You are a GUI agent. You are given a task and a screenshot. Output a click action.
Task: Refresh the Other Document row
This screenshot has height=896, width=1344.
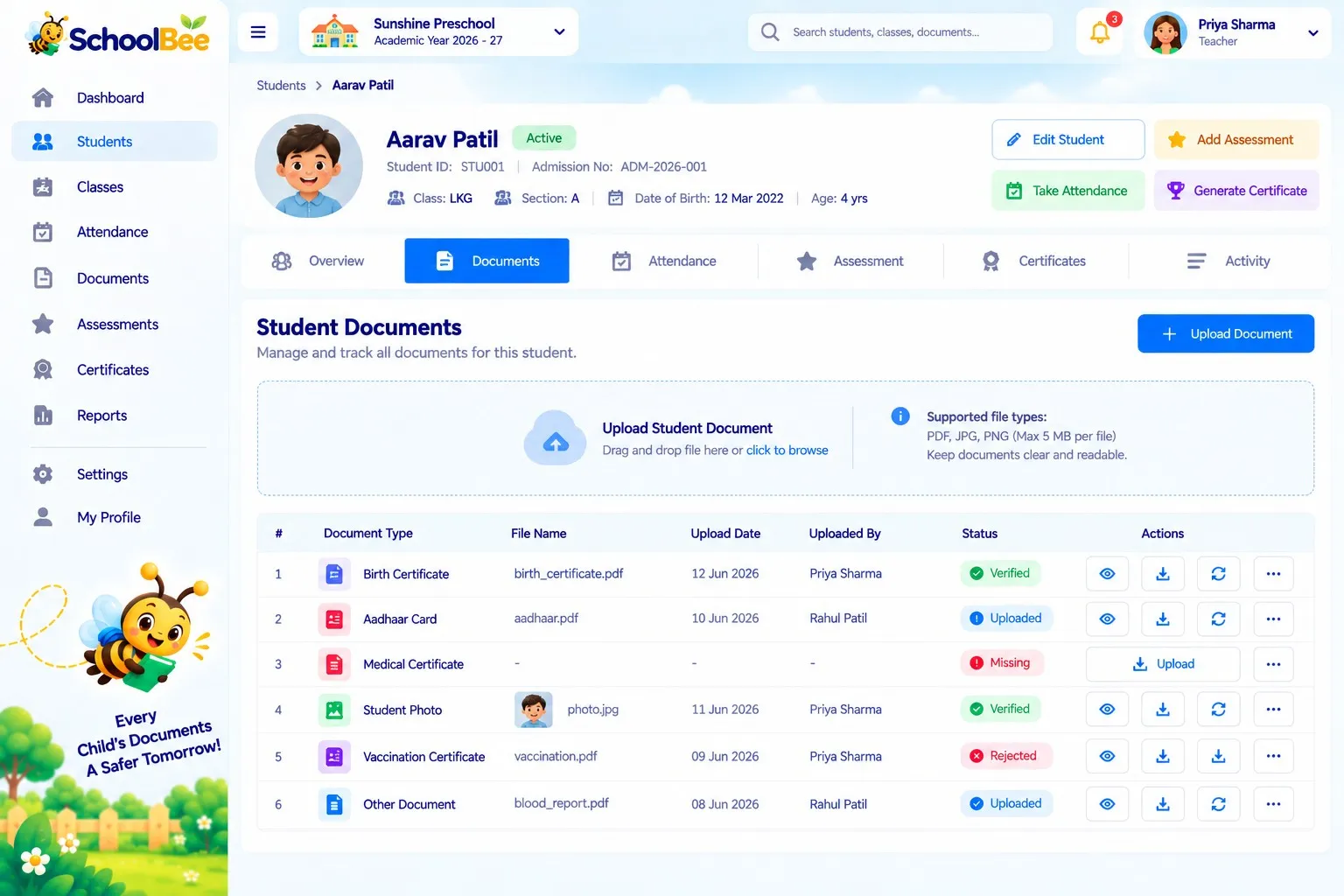pos(1218,804)
